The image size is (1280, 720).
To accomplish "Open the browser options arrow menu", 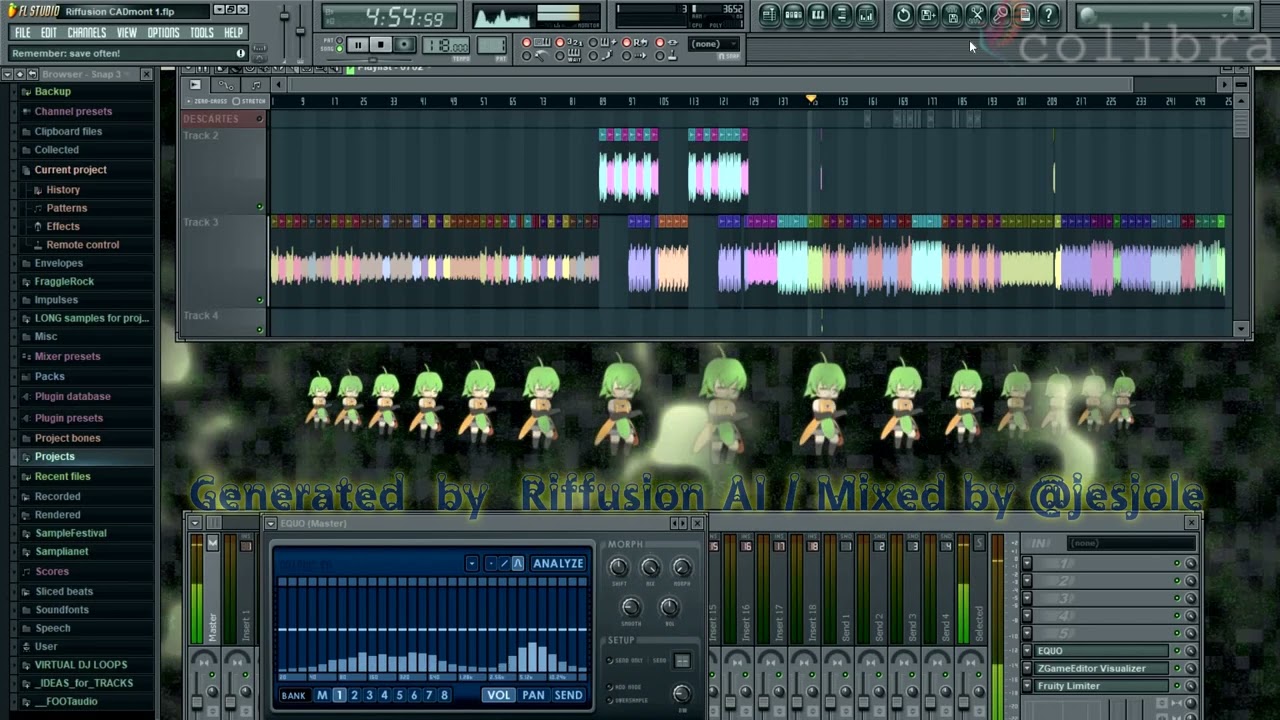I will tap(7, 74).
